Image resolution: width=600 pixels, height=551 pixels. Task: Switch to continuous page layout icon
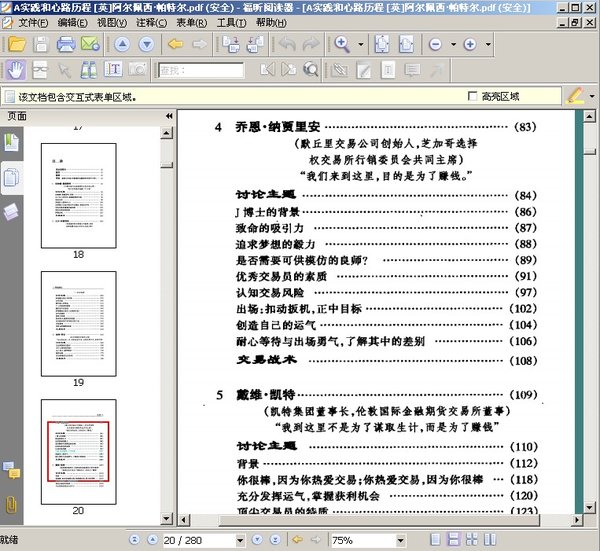click(x=453, y=540)
